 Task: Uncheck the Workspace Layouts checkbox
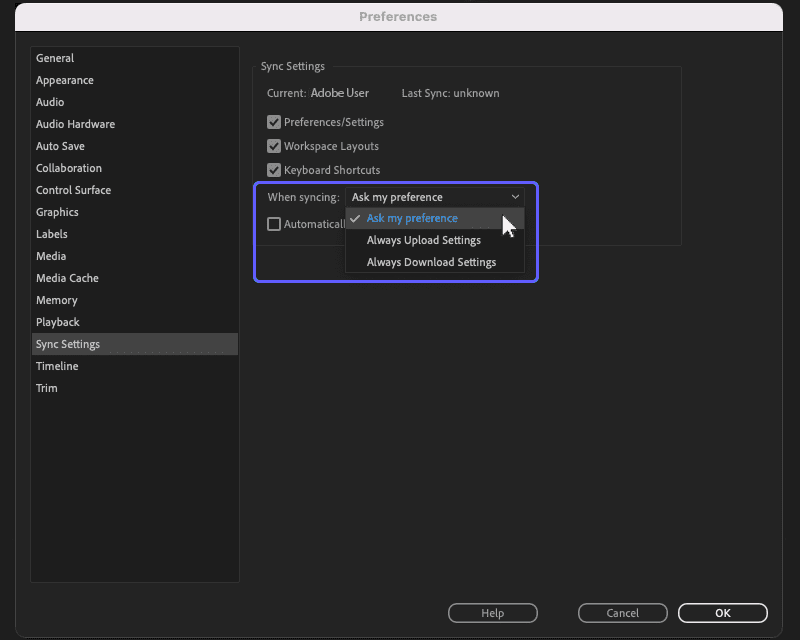274,146
